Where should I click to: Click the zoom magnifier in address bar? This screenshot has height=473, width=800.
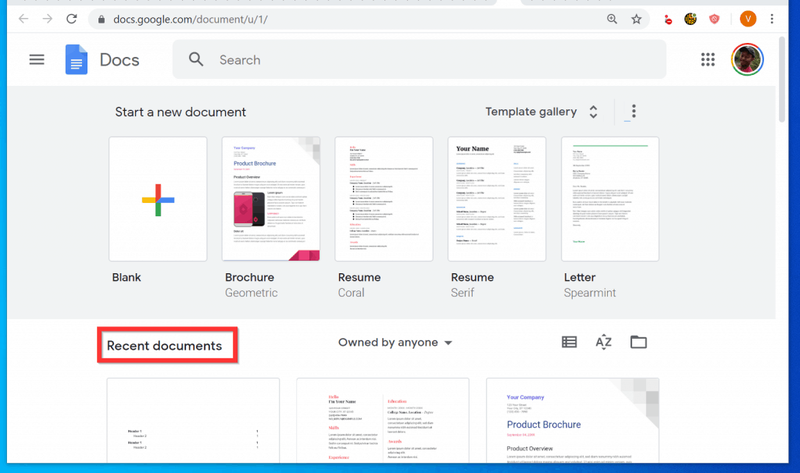coord(612,19)
